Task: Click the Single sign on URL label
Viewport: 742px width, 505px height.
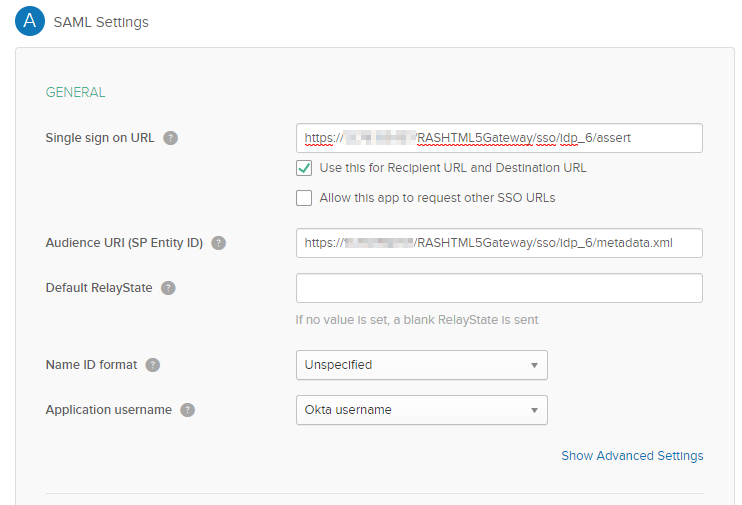Action: 100,138
